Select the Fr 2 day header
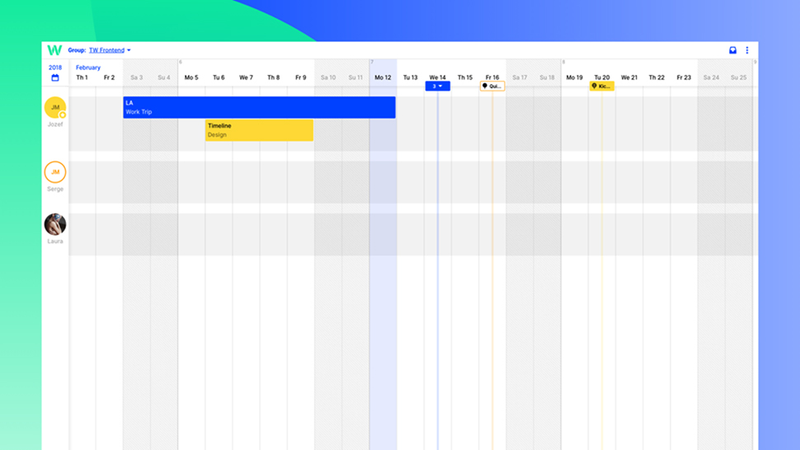 pyautogui.click(x=109, y=78)
